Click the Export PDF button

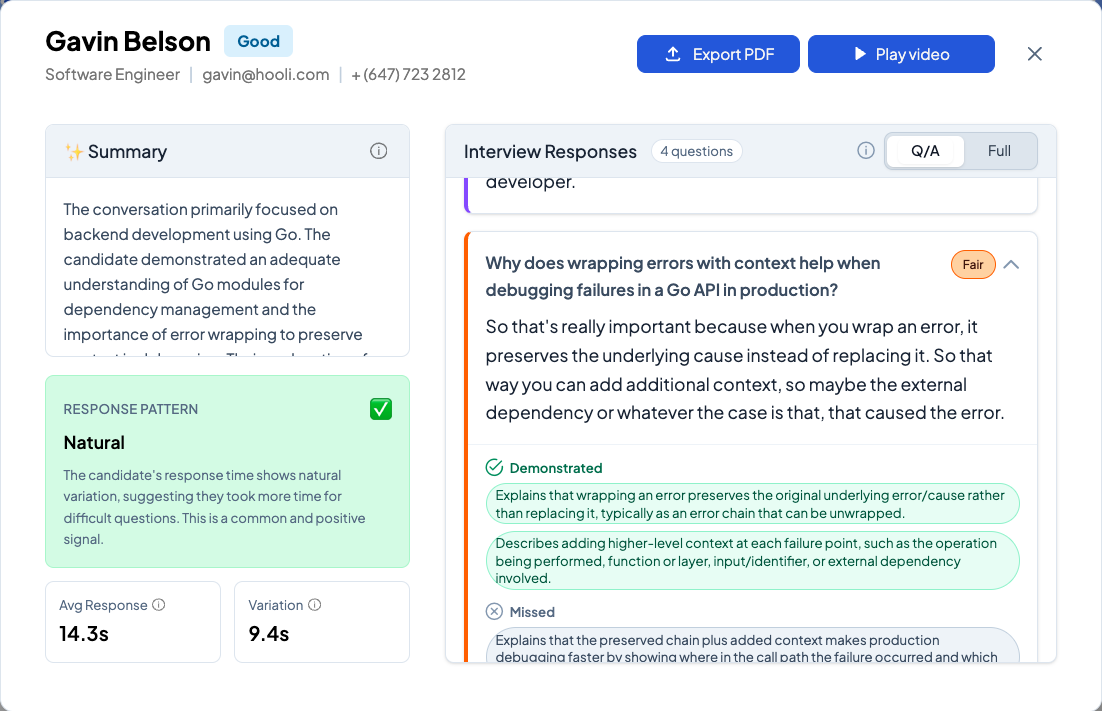coord(718,53)
